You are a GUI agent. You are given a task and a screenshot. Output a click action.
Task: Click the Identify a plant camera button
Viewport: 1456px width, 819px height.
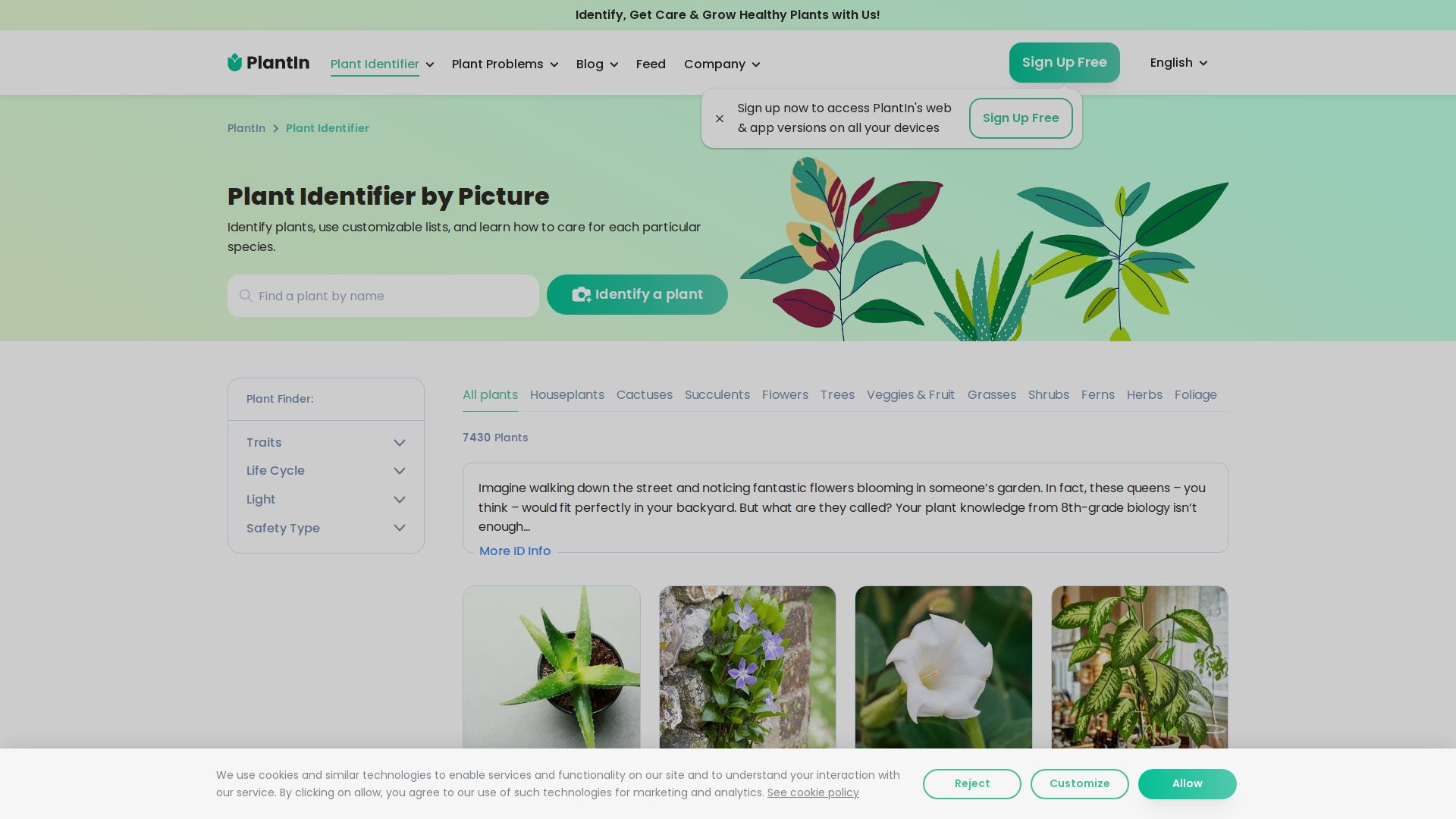coord(637,295)
